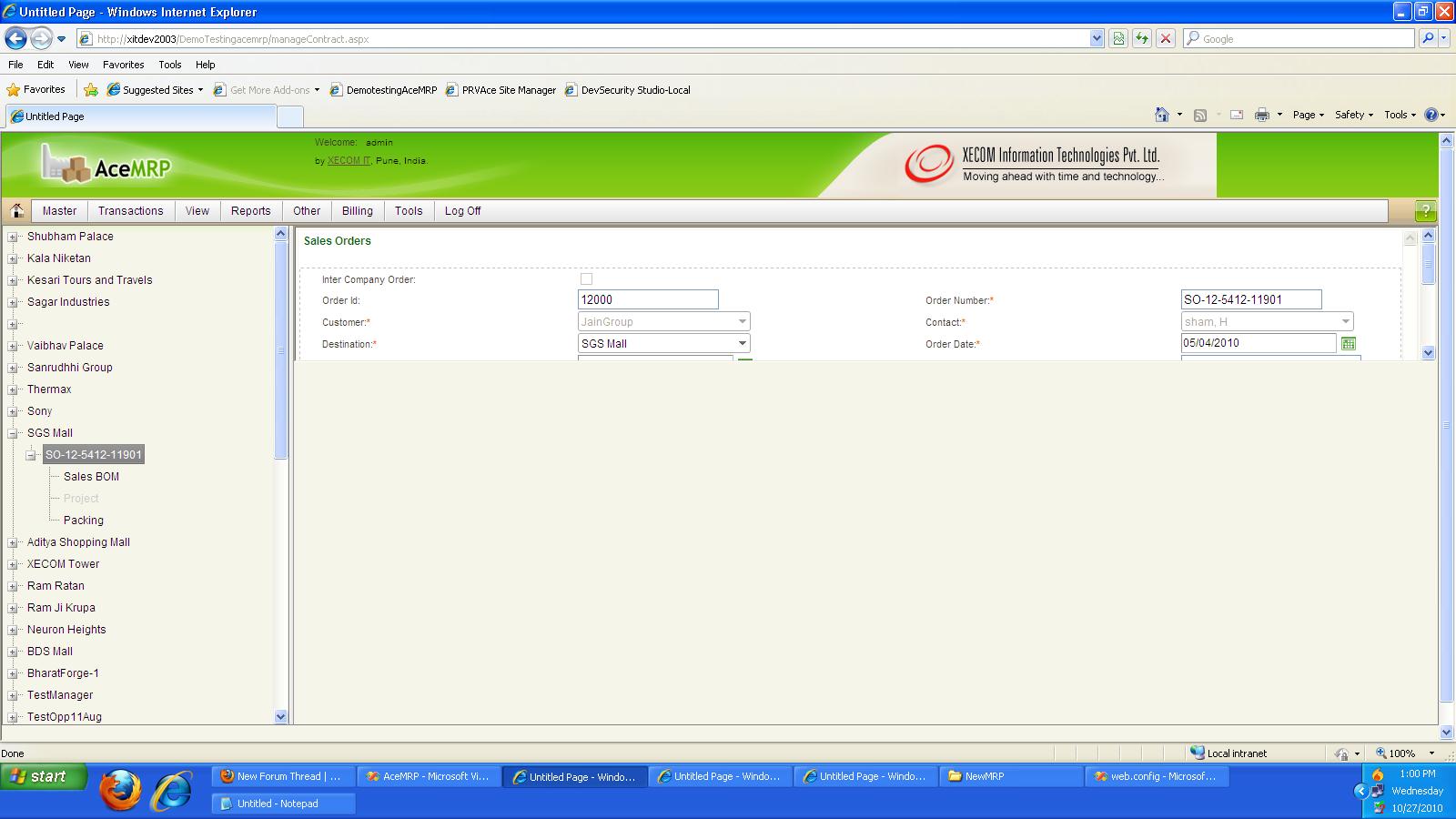This screenshot has height=819, width=1456.
Task: Expand the Aditya Shopping Mall node
Action: 13,542
